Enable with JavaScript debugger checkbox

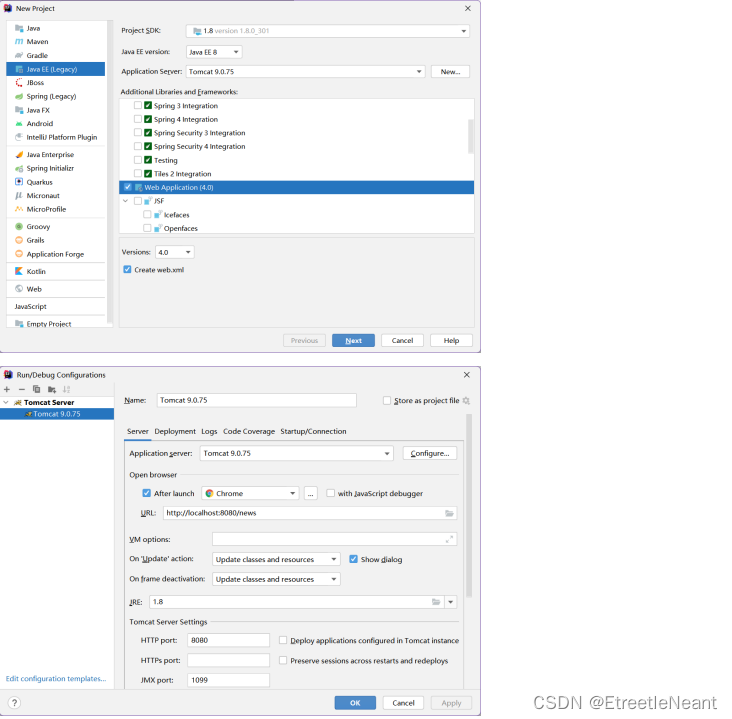[x=331, y=493]
